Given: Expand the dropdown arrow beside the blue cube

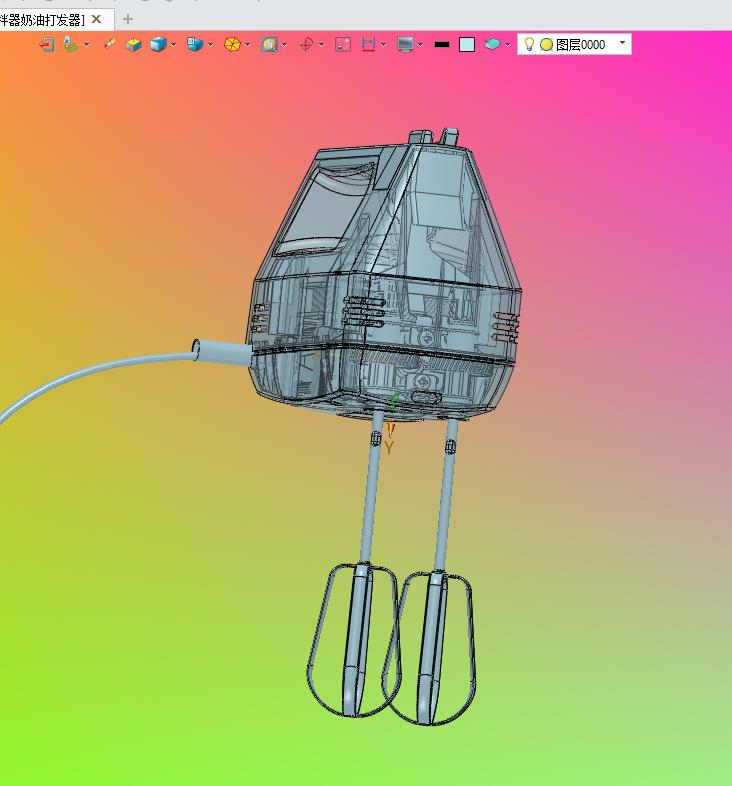Looking at the screenshot, I should click(173, 44).
